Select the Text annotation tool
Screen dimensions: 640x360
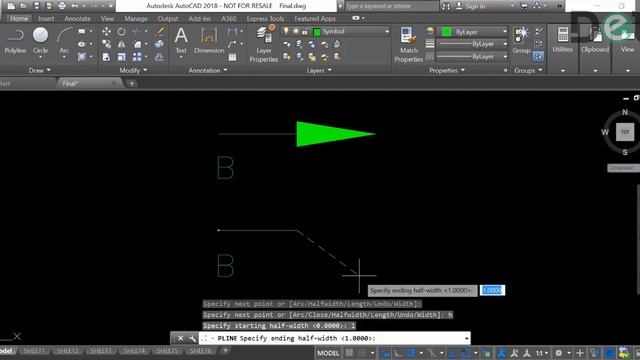181,41
